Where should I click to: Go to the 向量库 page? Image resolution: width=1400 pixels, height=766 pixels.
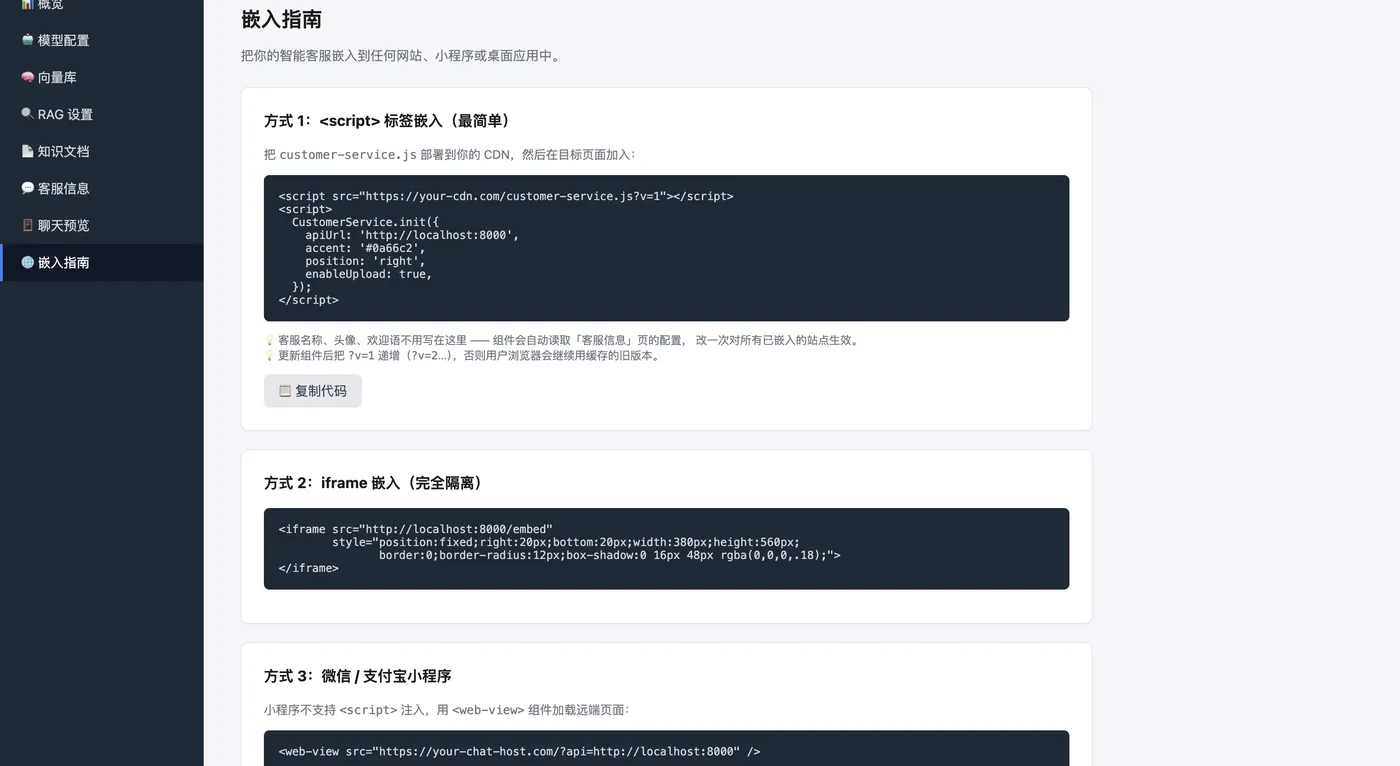101,77
